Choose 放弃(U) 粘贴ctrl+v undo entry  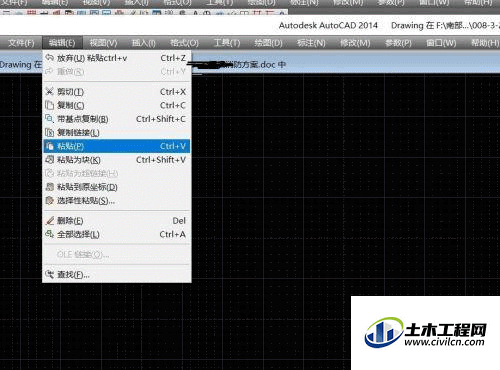(x=117, y=58)
